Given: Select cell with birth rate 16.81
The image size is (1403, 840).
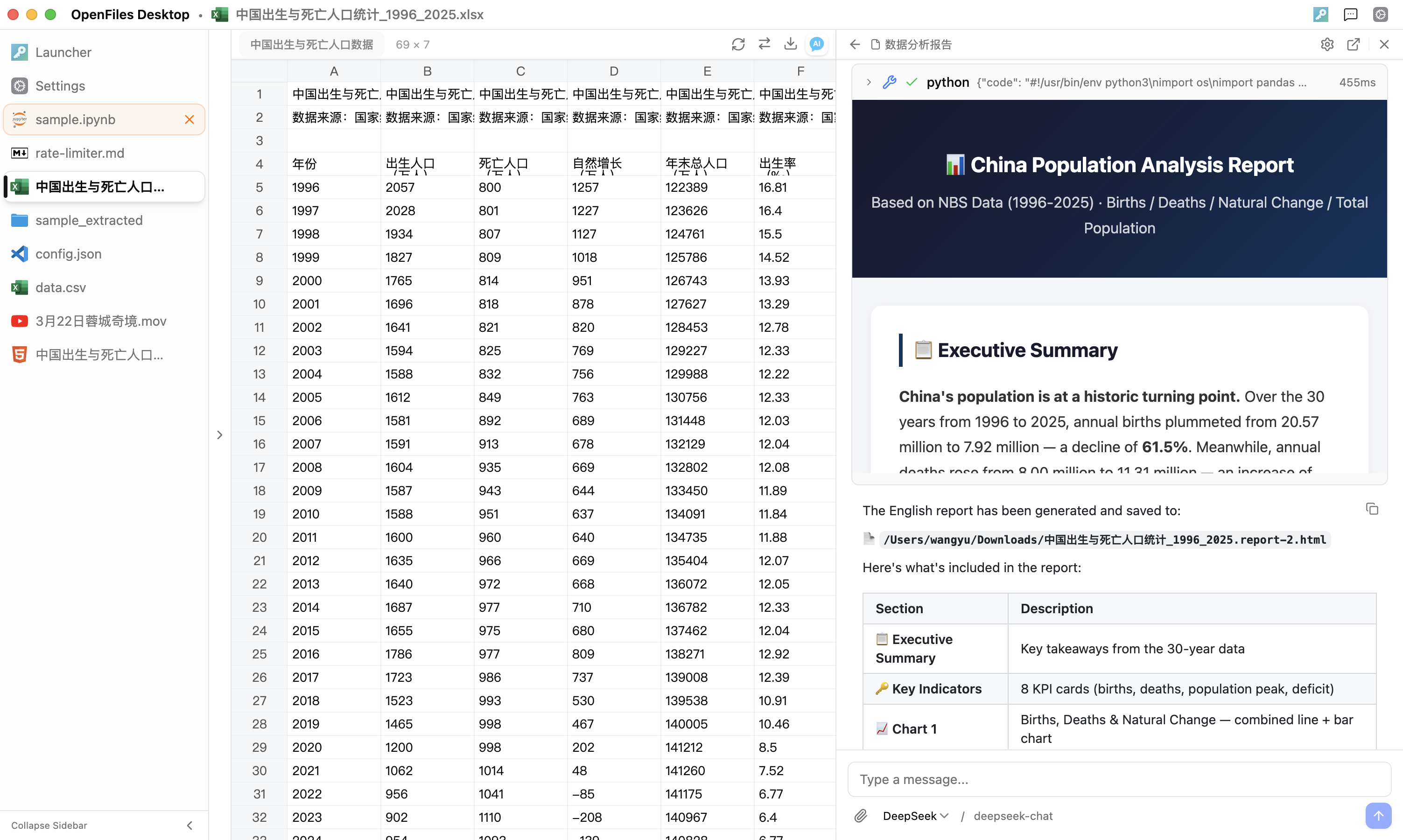Looking at the screenshot, I should pos(794,187).
